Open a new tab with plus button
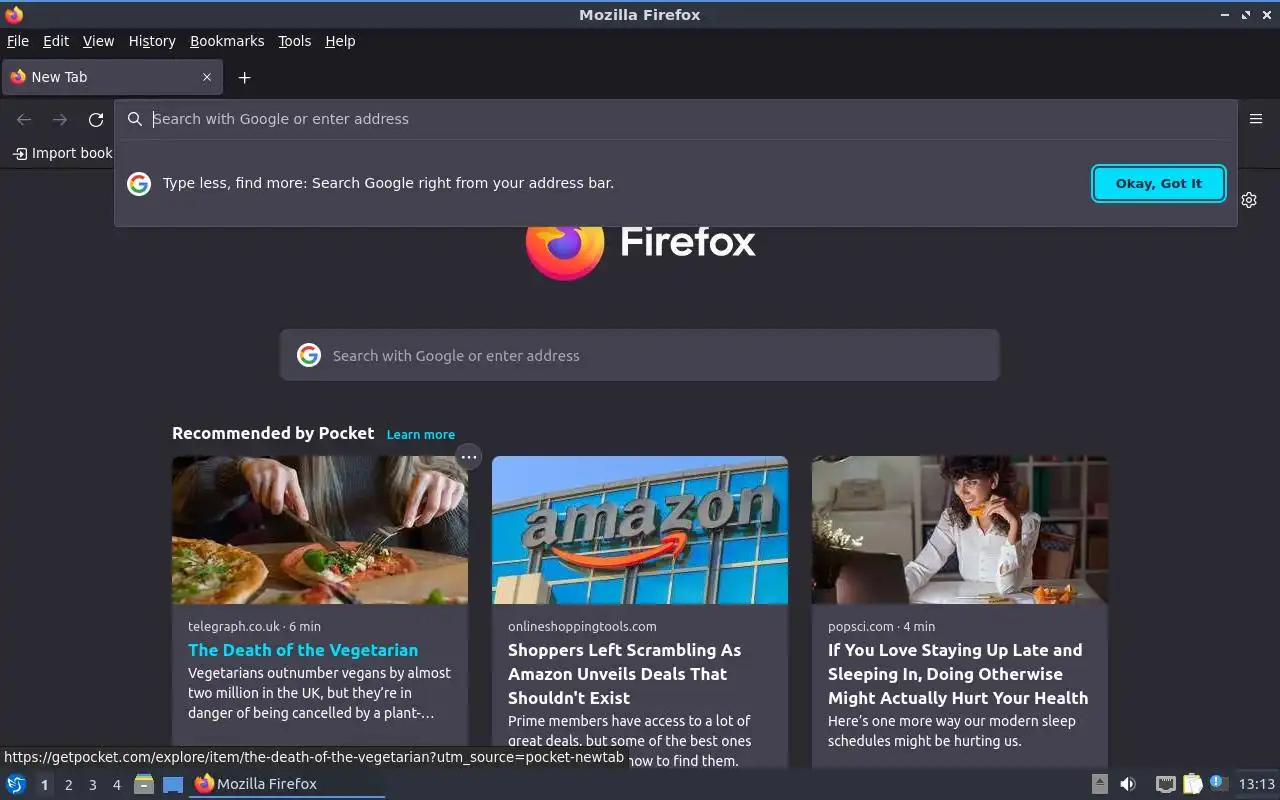Viewport: 1280px width, 800px height. 244,77
